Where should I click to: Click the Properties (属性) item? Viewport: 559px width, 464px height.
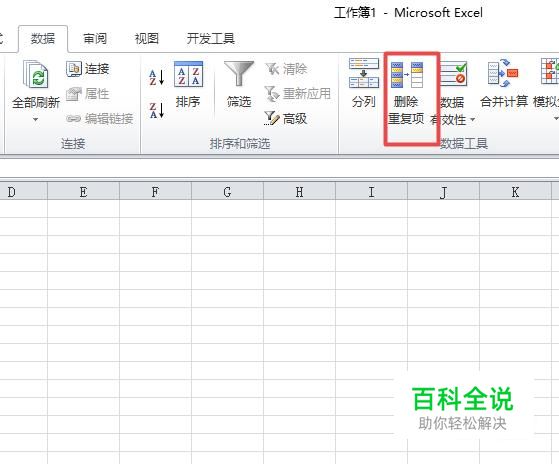pos(88,94)
